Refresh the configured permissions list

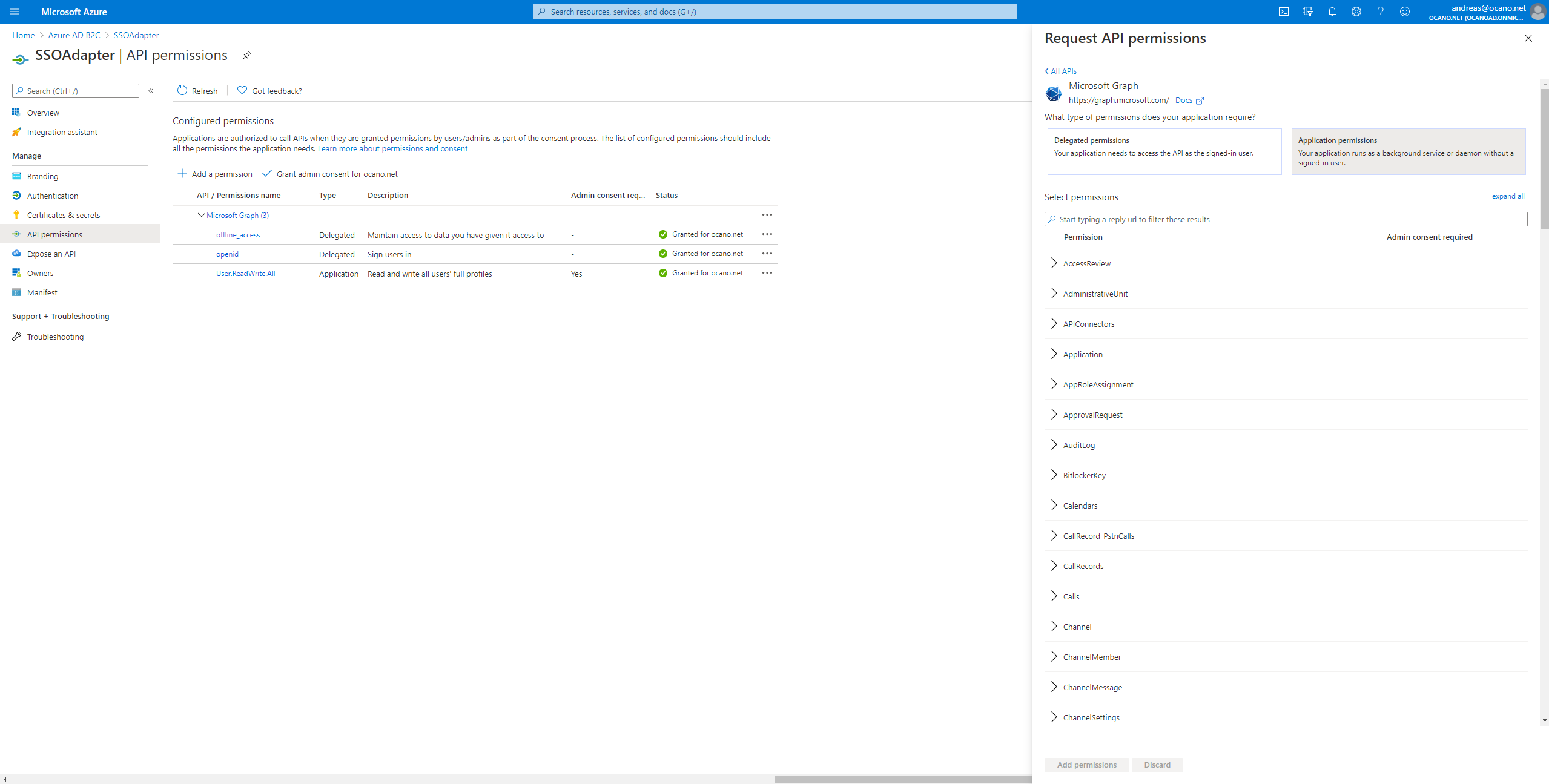click(x=197, y=90)
